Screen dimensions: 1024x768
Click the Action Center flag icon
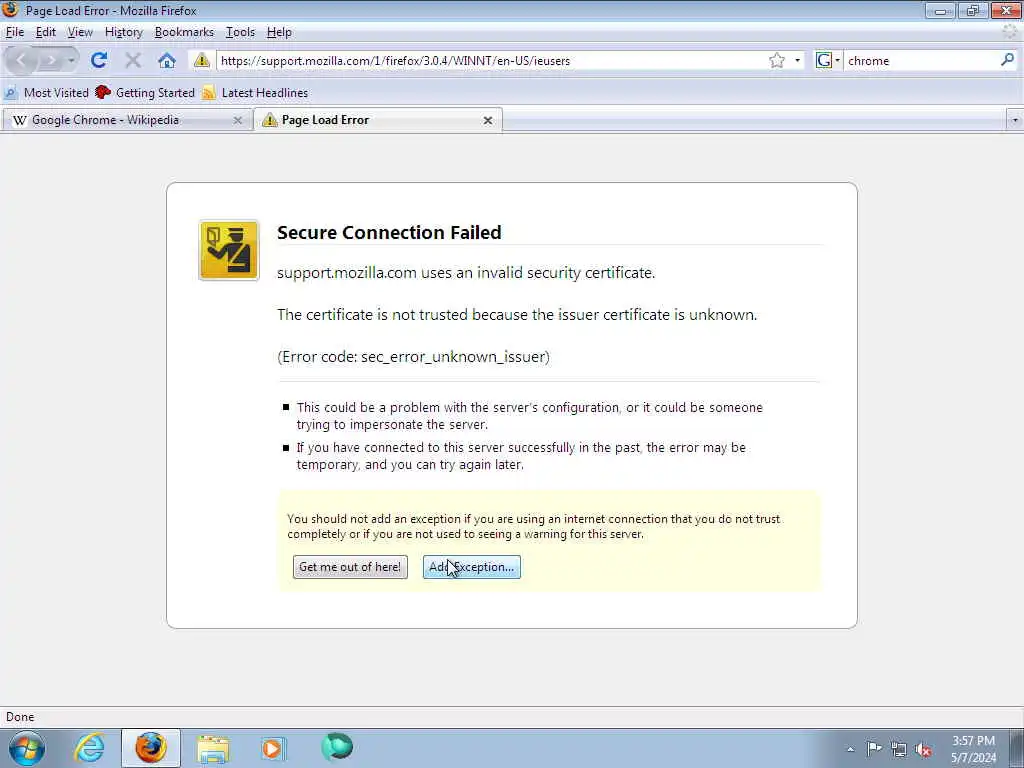coord(874,748)
